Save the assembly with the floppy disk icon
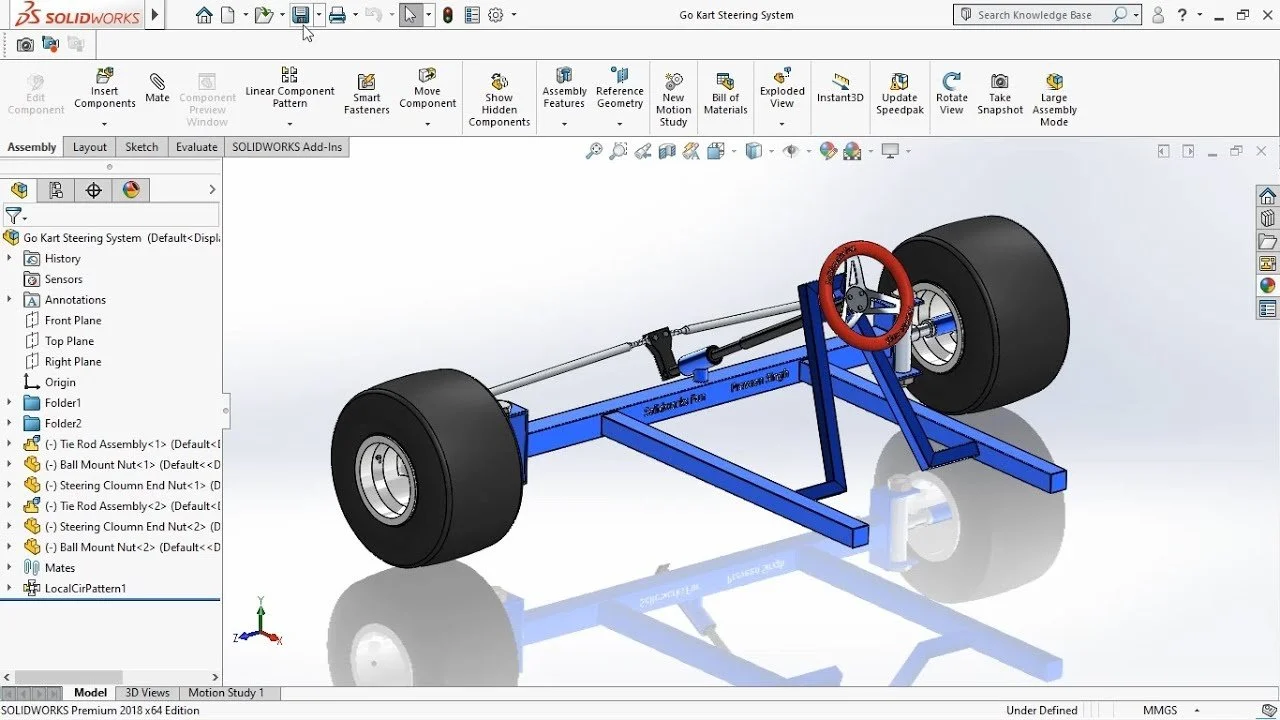The width and height of the screenshot is (1280, 720). click(300, 15)
